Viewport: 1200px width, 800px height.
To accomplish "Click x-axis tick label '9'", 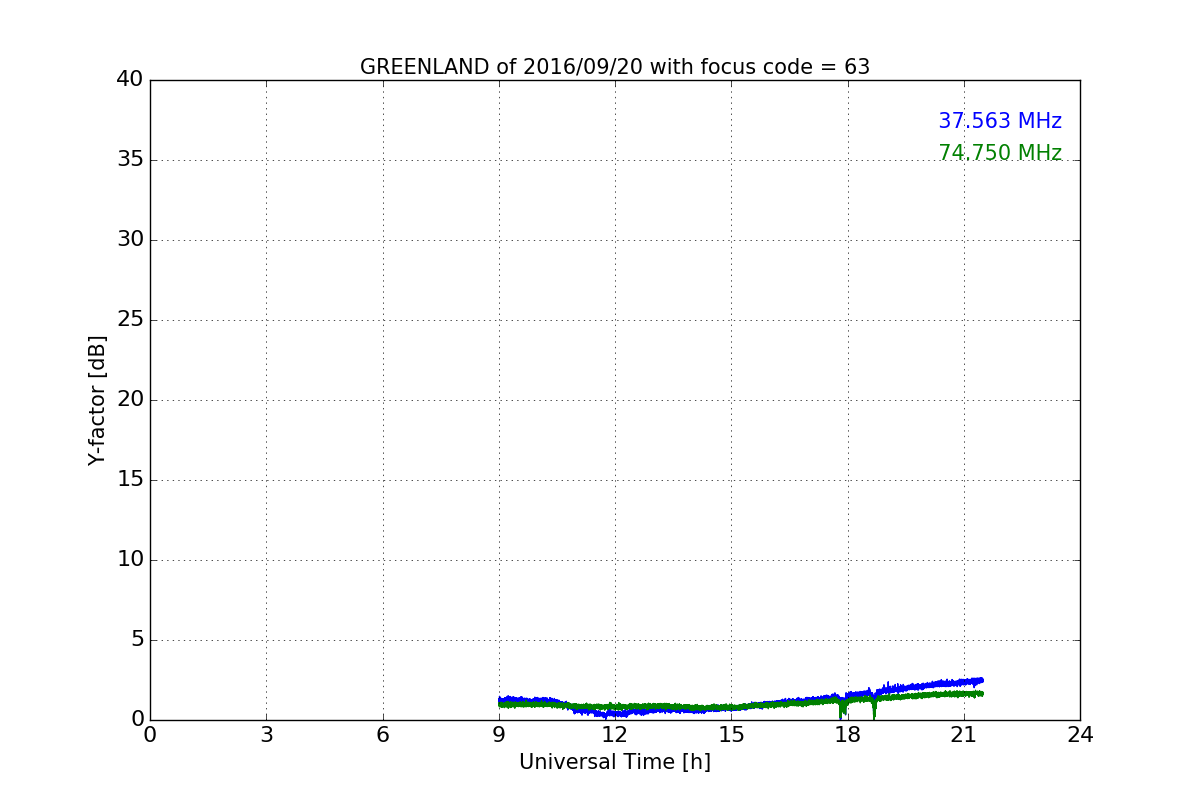I will coord(499,735).
